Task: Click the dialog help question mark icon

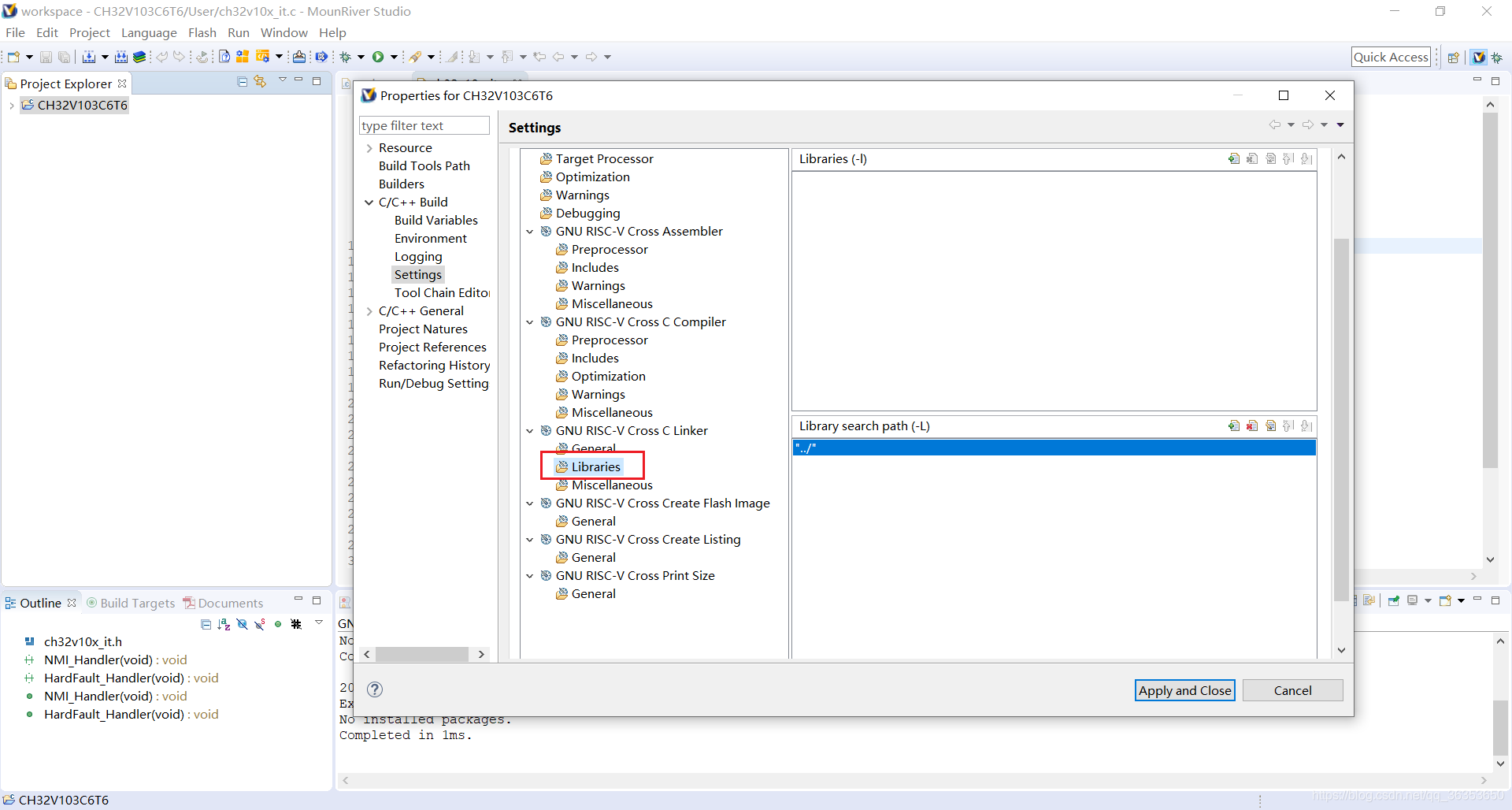Action: tap(375, 689)
